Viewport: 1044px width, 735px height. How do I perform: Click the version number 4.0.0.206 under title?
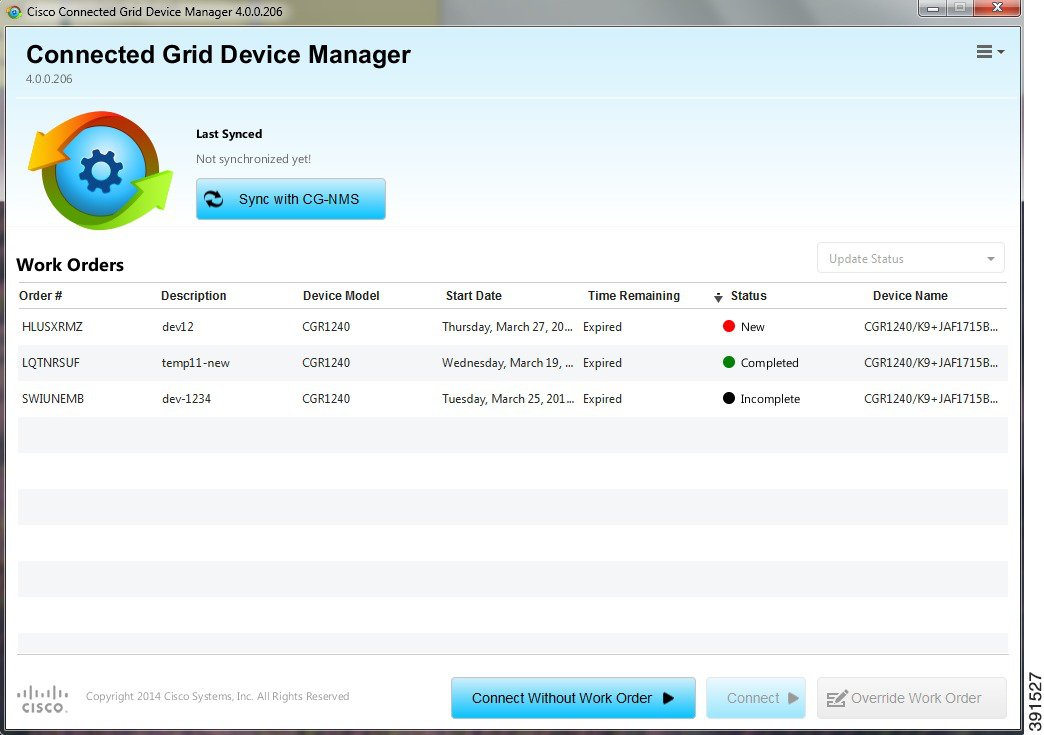[49, 79]
